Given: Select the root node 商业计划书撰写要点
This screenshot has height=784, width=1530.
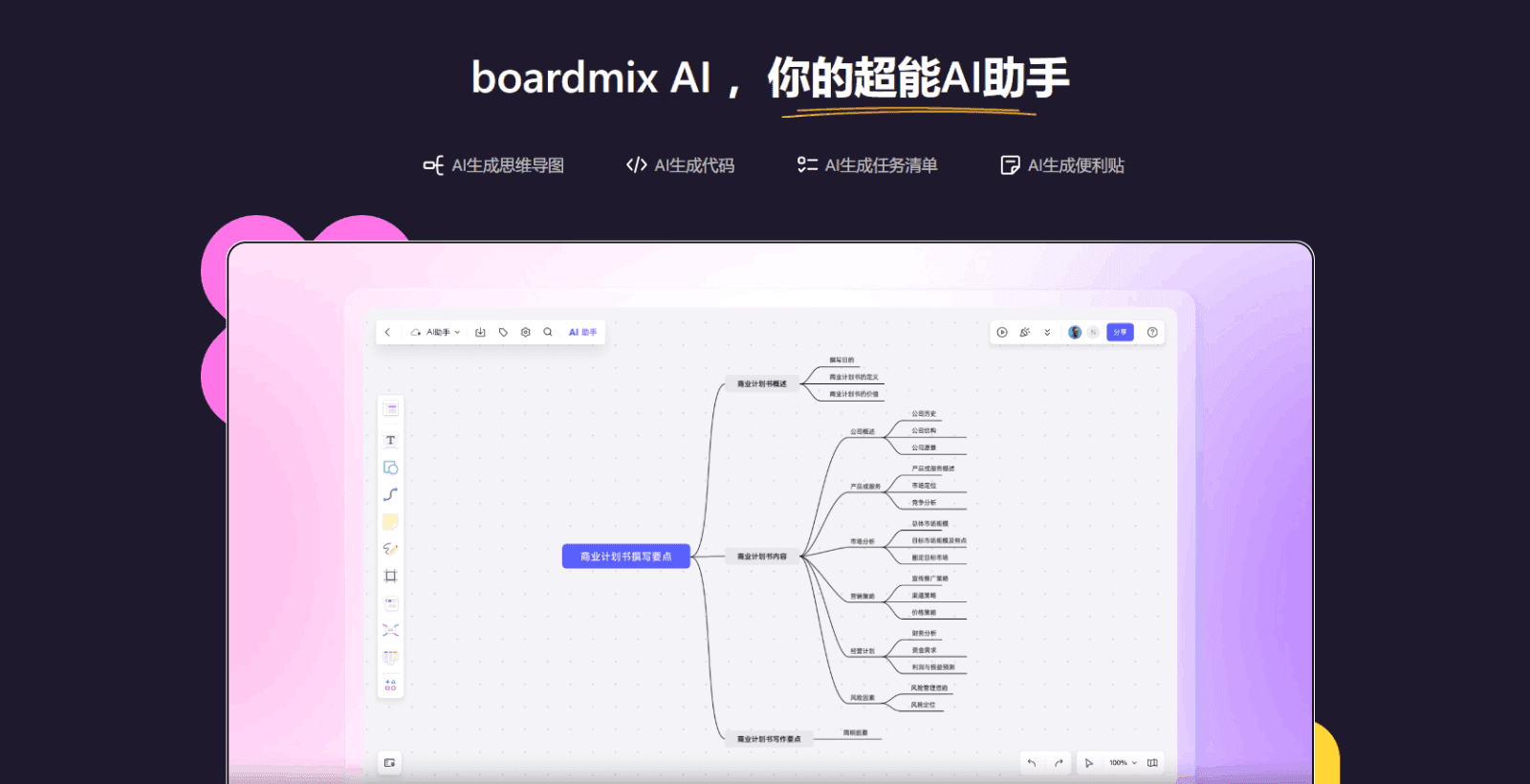Looking at the screenshot, I should pyautogui.click(x=626, y=556).
